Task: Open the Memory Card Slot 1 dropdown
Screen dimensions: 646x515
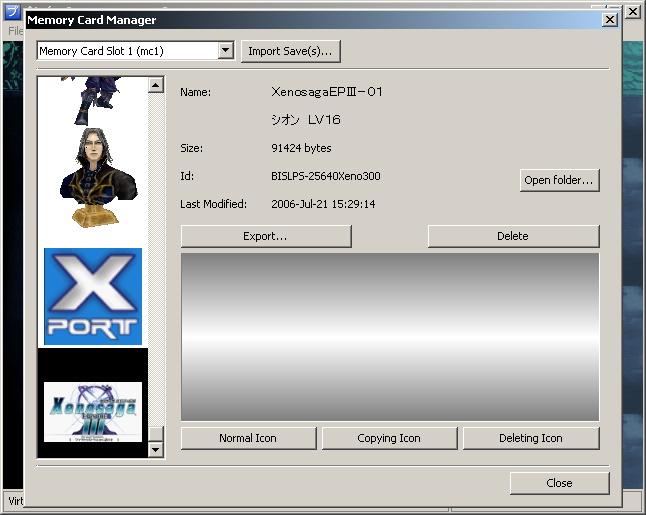Action: [225, 51]
